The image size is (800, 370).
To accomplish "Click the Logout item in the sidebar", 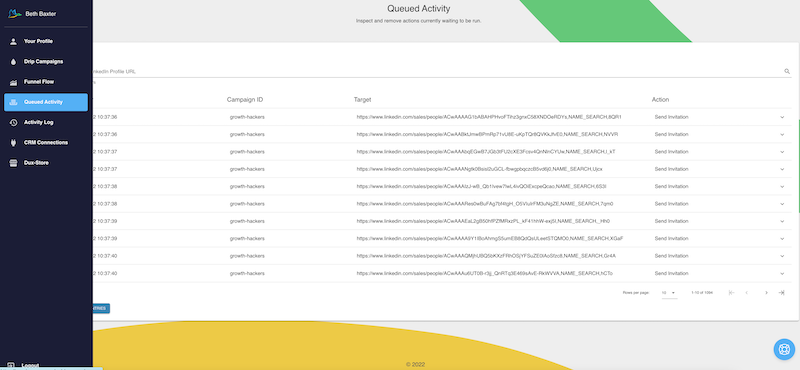I will (x=31, y=365).
